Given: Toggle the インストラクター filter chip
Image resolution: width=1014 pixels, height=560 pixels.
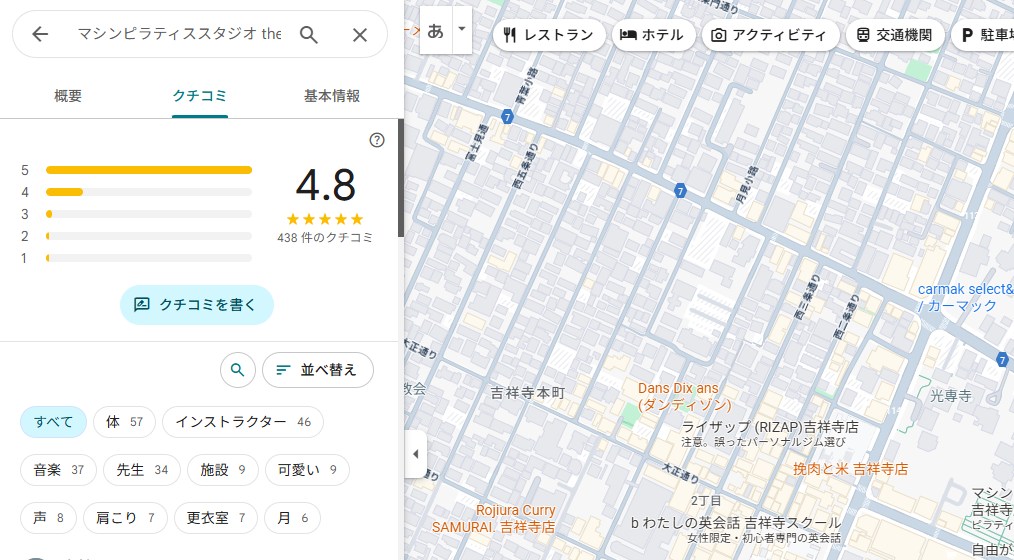Looking at the screenshot, I should [243, 422].
